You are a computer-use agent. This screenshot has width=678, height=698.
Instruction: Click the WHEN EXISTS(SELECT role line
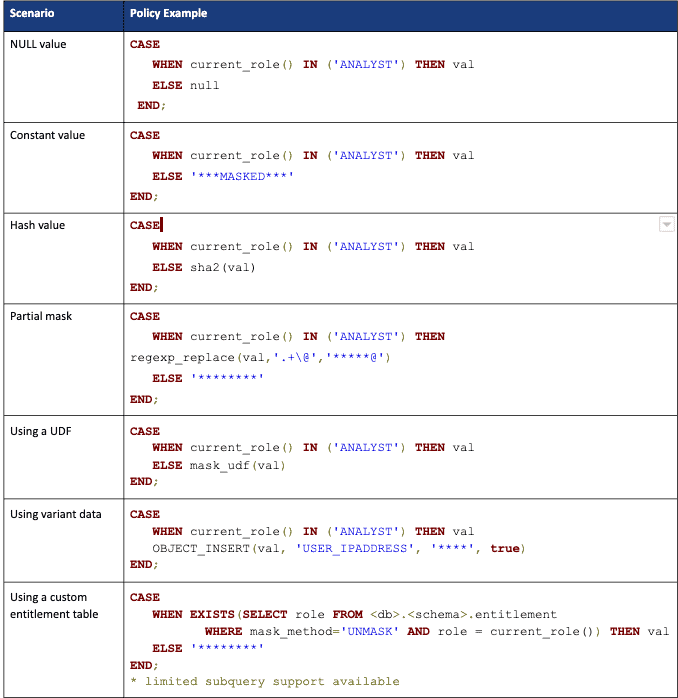[354, 614]
